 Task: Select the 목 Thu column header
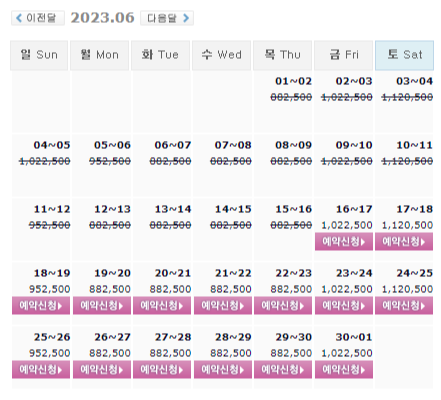click(282, 55)
